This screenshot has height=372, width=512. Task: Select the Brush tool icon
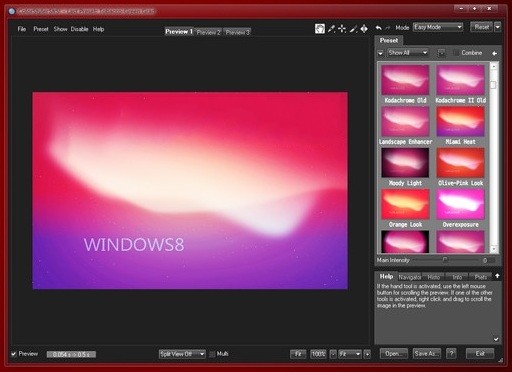353,29
